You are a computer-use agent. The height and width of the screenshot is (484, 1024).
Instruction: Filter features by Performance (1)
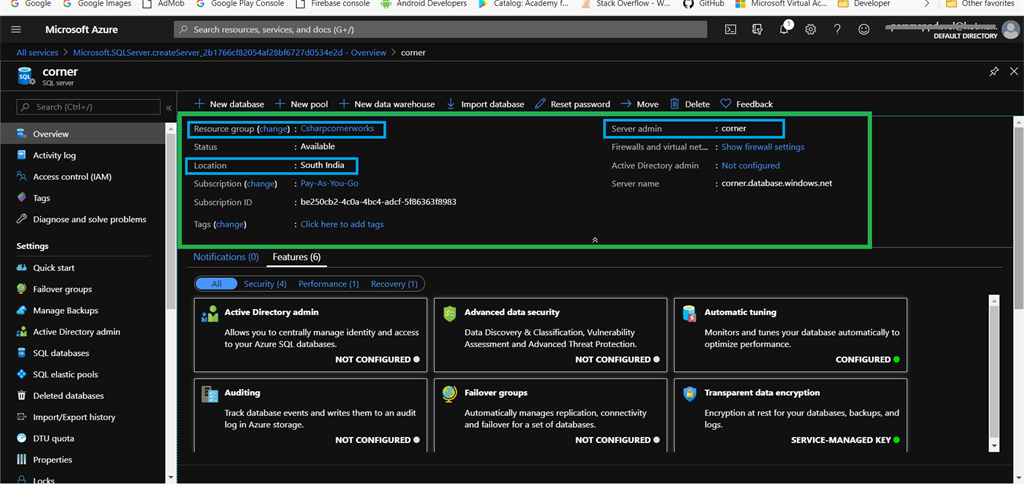tap(328, 284)
